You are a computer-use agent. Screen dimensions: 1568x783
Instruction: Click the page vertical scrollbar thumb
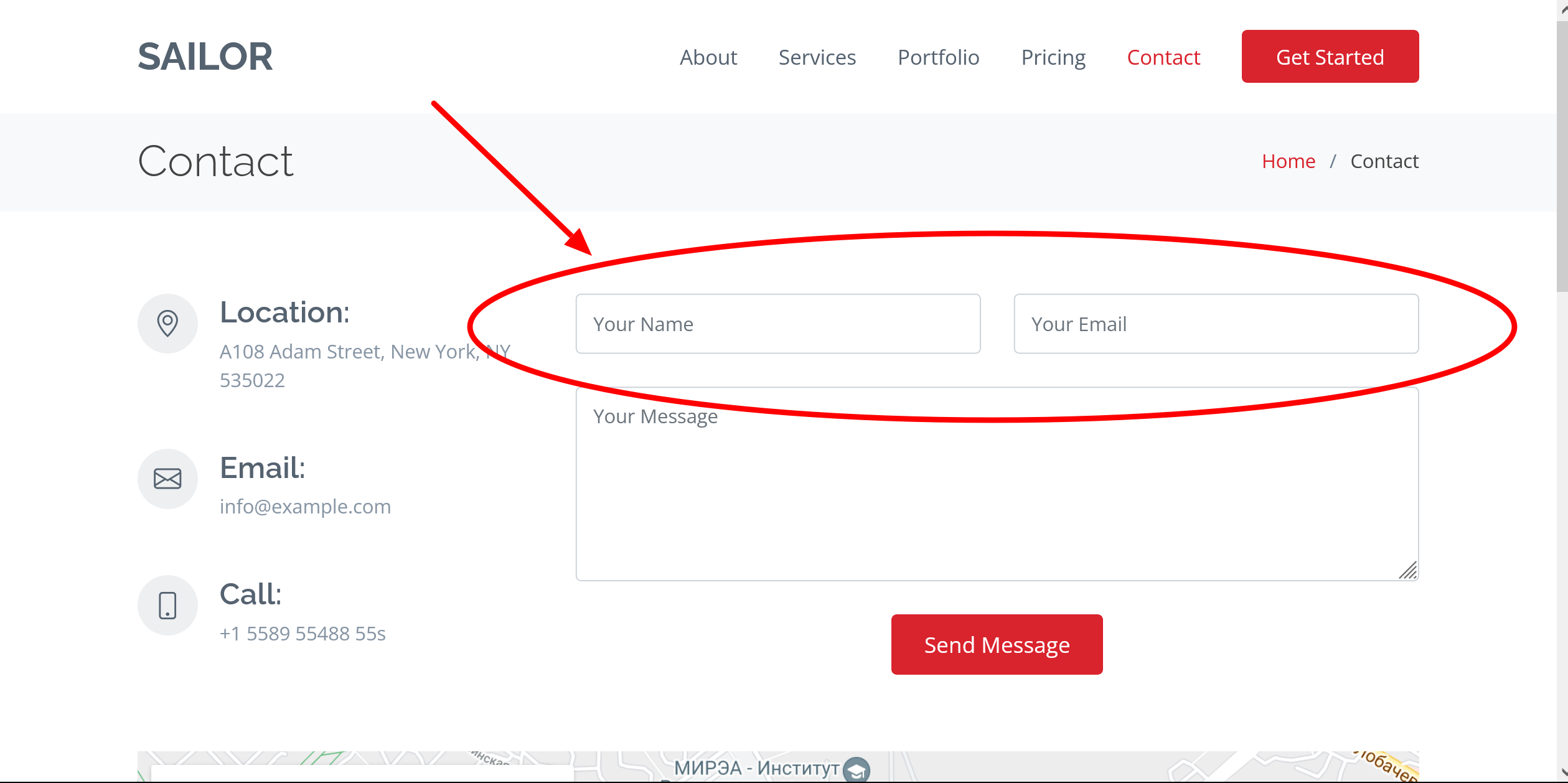[x=1562, y=156]
